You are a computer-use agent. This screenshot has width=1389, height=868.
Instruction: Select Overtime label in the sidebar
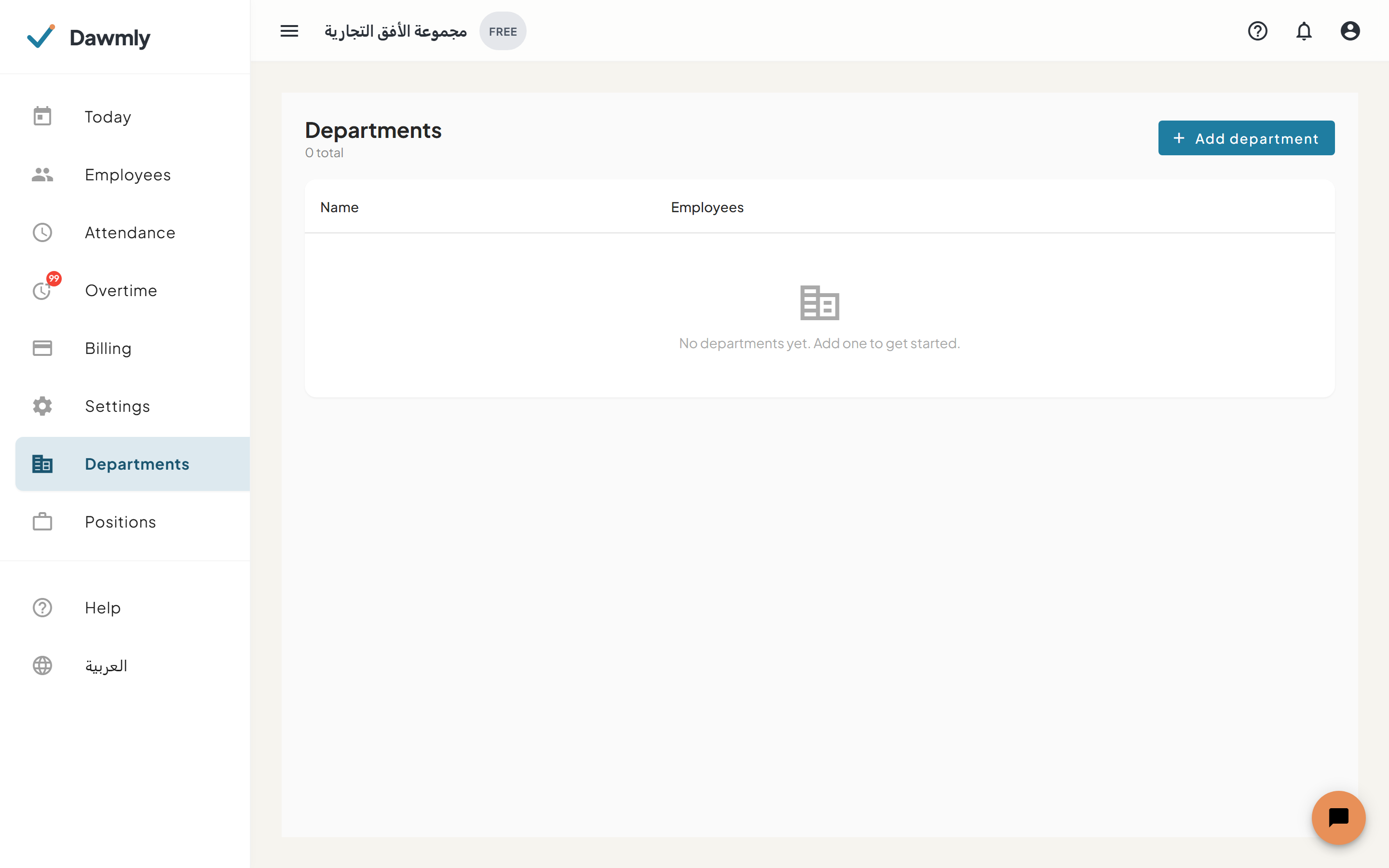click(121, 290)
